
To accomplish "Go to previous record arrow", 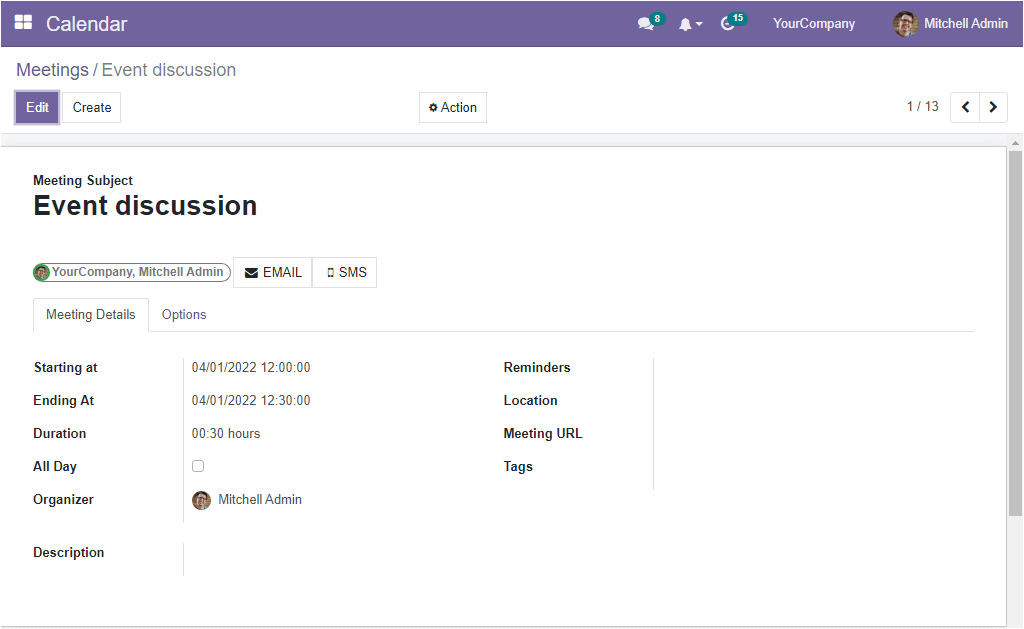I will (965, 107).
